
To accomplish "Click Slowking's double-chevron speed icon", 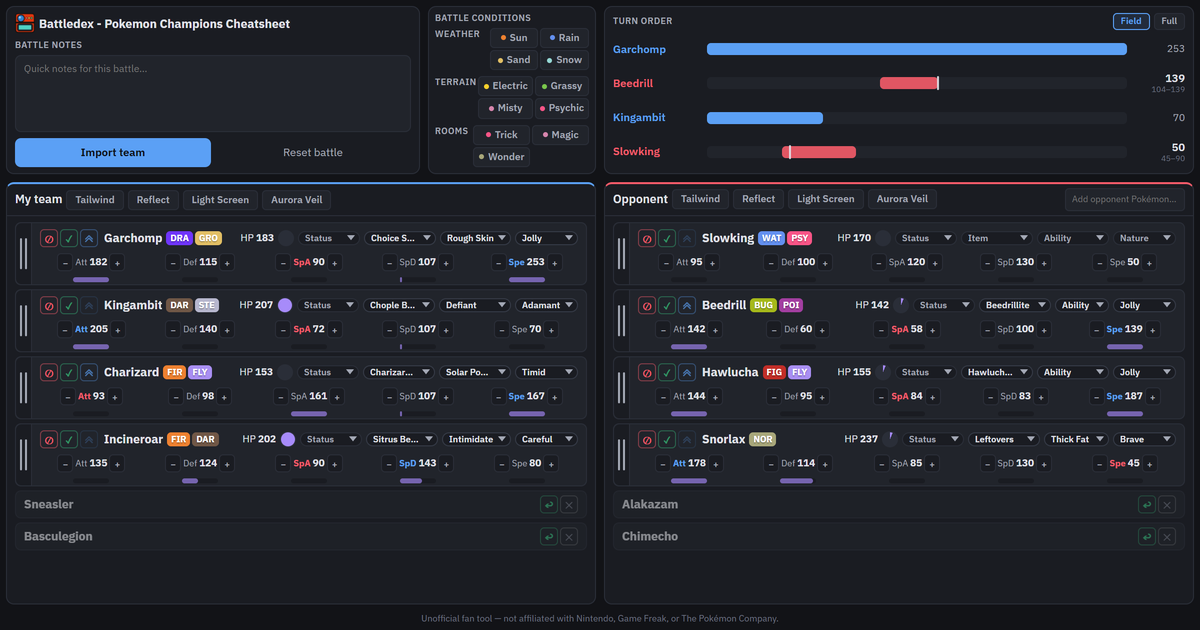I will [x=686, y=238].
